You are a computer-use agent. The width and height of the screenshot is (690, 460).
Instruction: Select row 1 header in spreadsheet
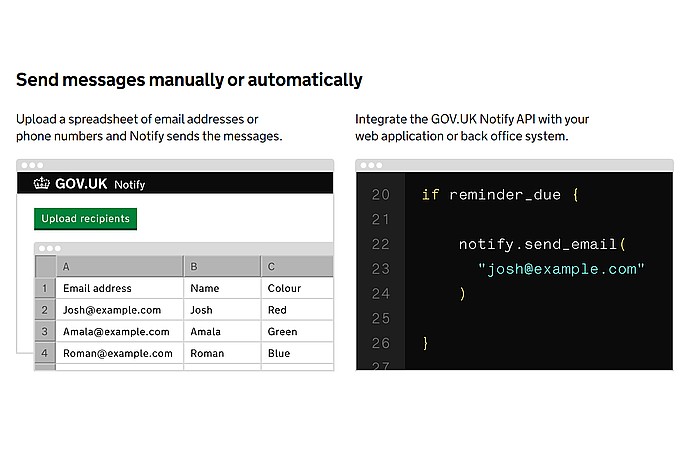click(45, 288)
